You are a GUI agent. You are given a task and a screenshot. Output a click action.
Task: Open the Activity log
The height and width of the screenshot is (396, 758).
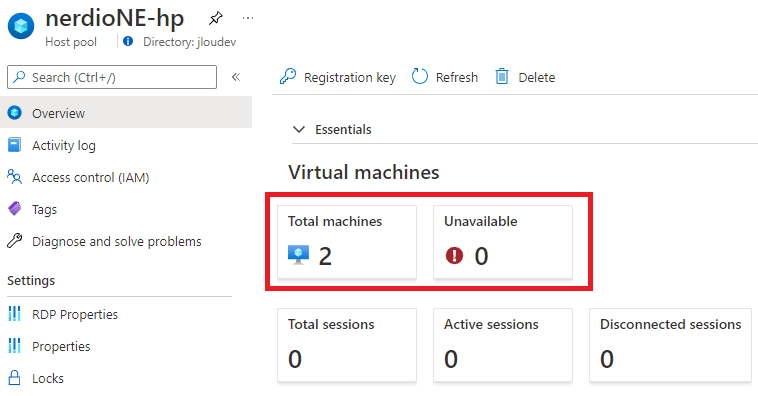(64, 146)
